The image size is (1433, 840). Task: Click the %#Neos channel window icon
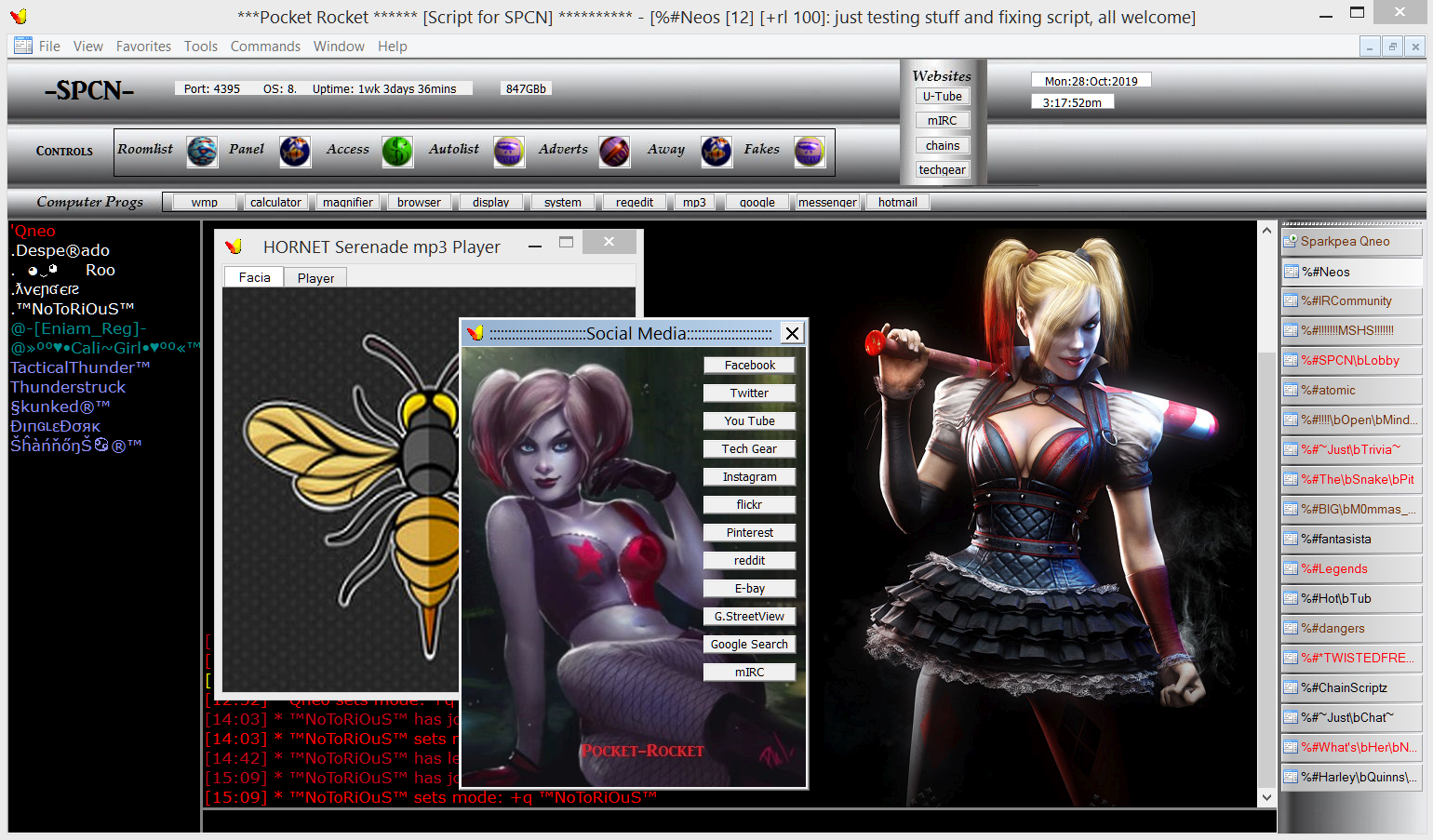click(1292, 272)
